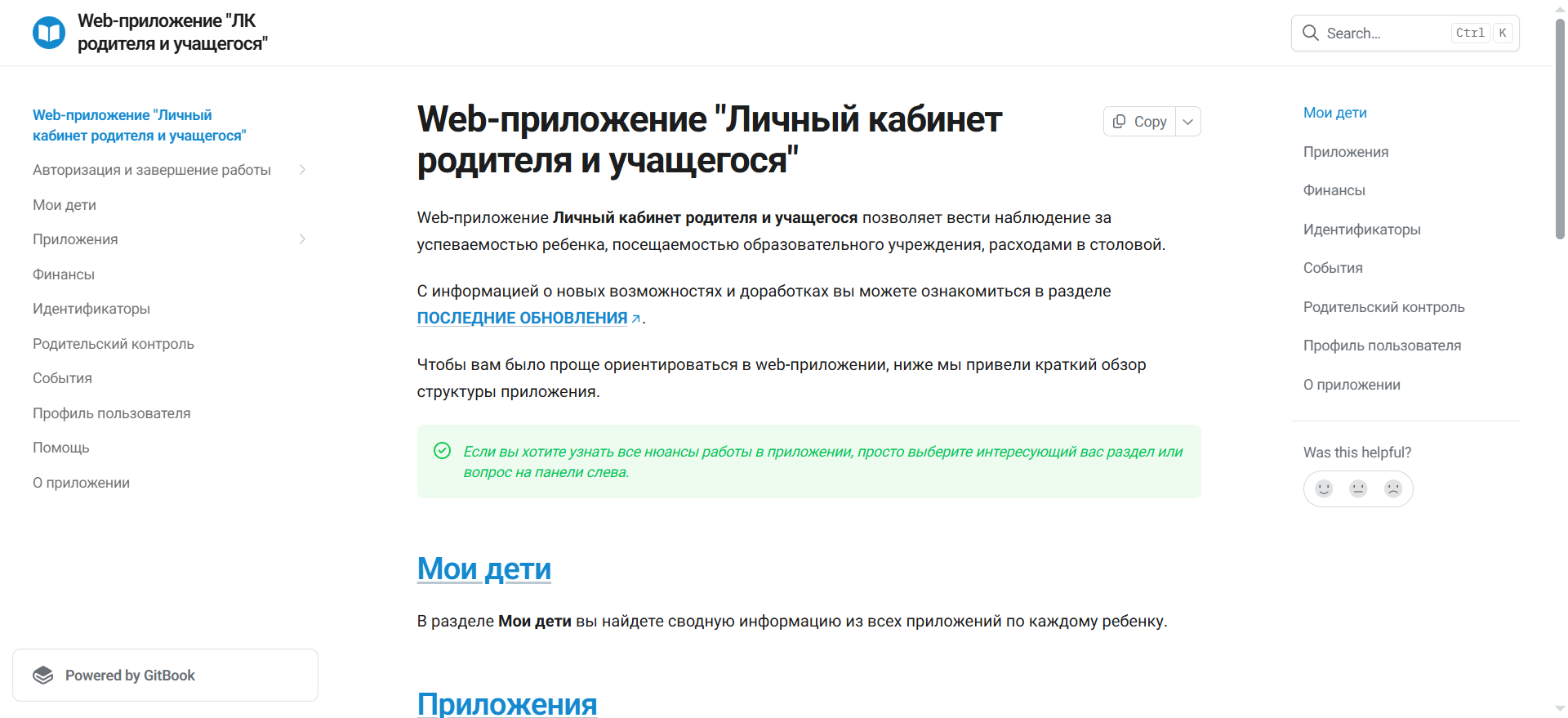Viewport: 1568px width, 718px height.
Task: Jump to Финансы in page outline
Action: pos(1334,190)
